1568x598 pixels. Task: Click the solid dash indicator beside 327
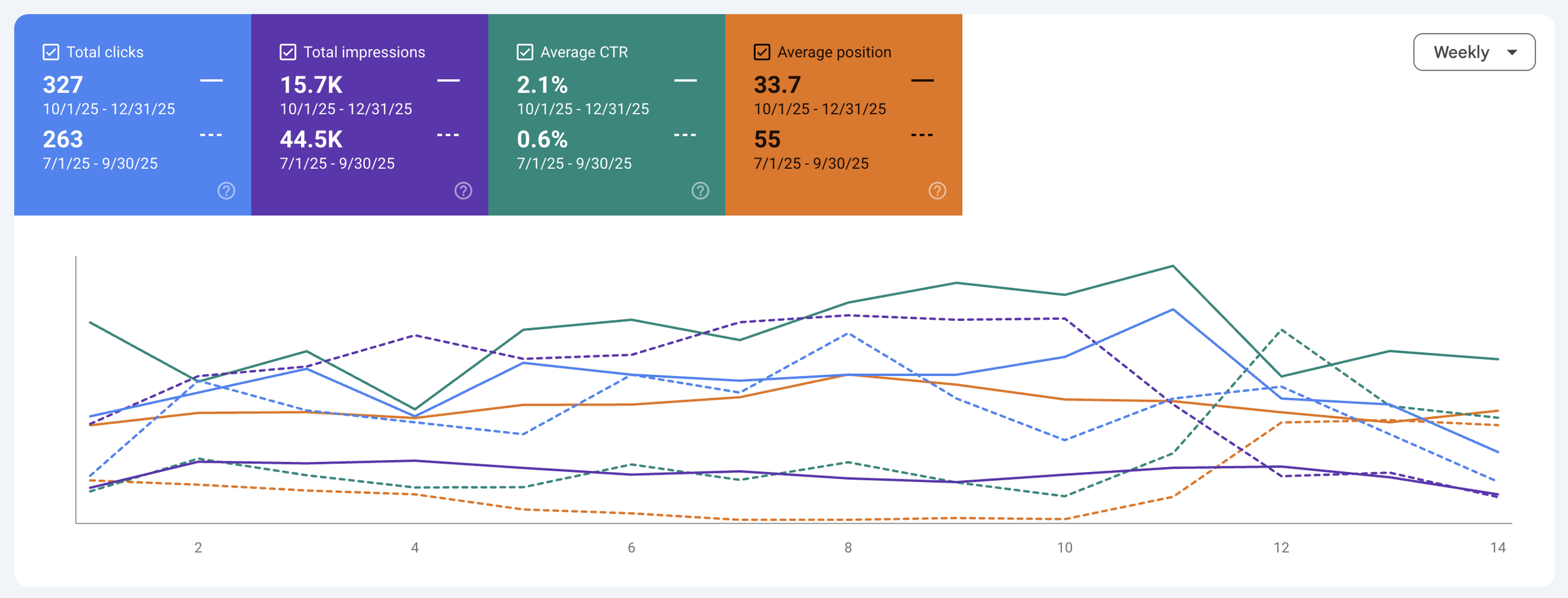coord(211,80)
